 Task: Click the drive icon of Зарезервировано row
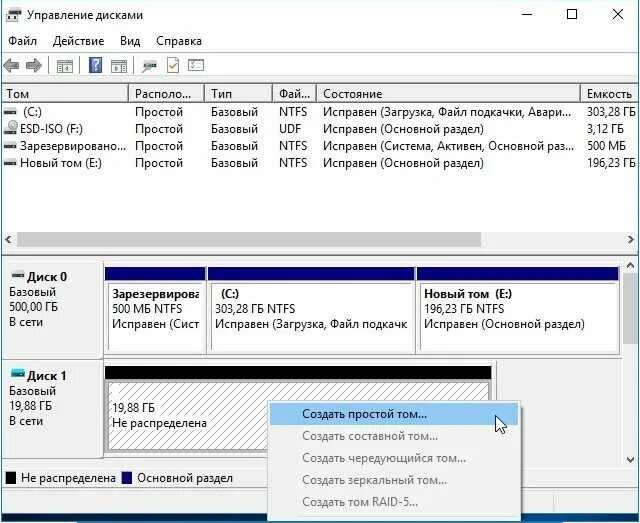tap(10, 146)
